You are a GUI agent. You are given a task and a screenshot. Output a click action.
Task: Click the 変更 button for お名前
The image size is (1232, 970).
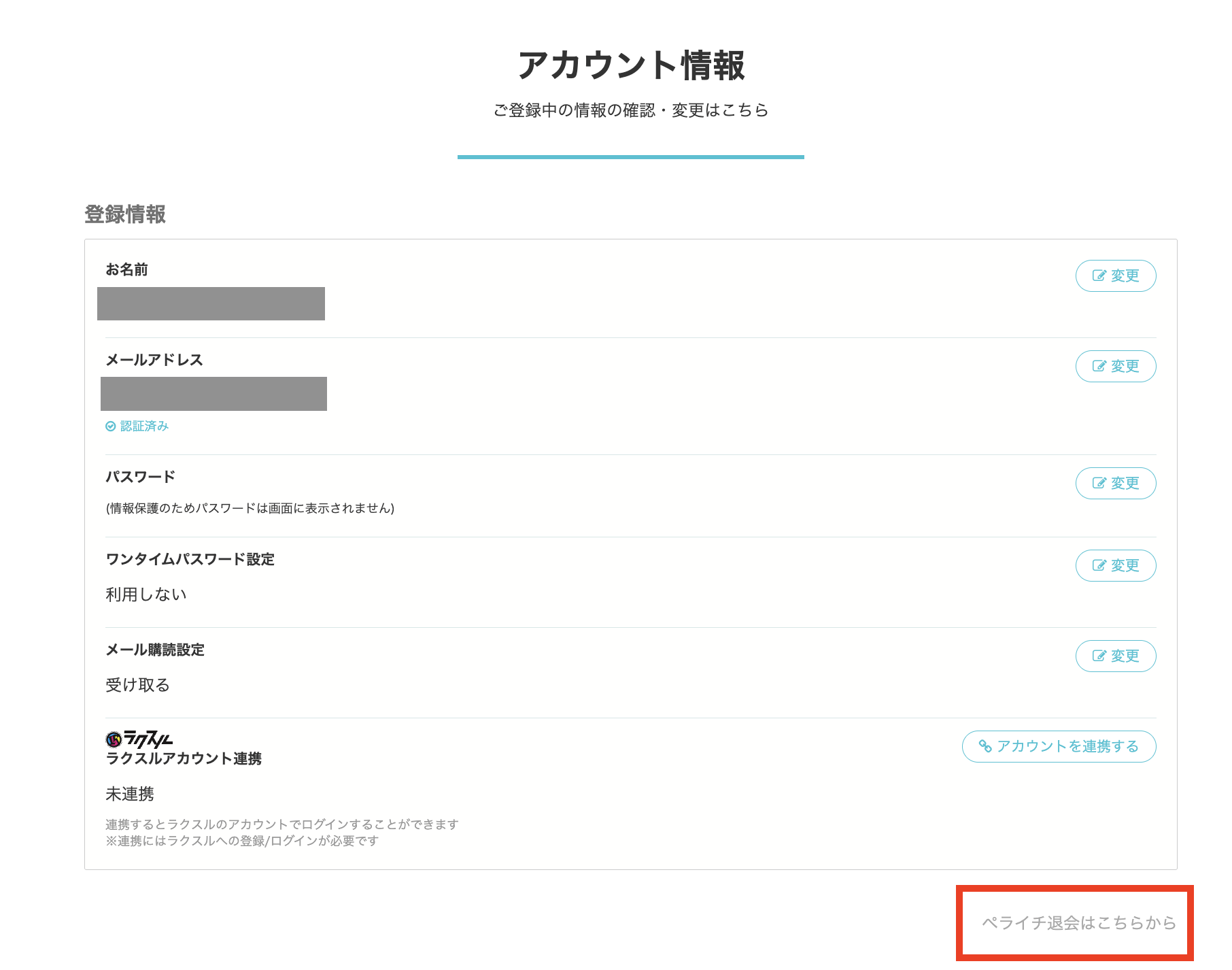tap(1115, 275)
